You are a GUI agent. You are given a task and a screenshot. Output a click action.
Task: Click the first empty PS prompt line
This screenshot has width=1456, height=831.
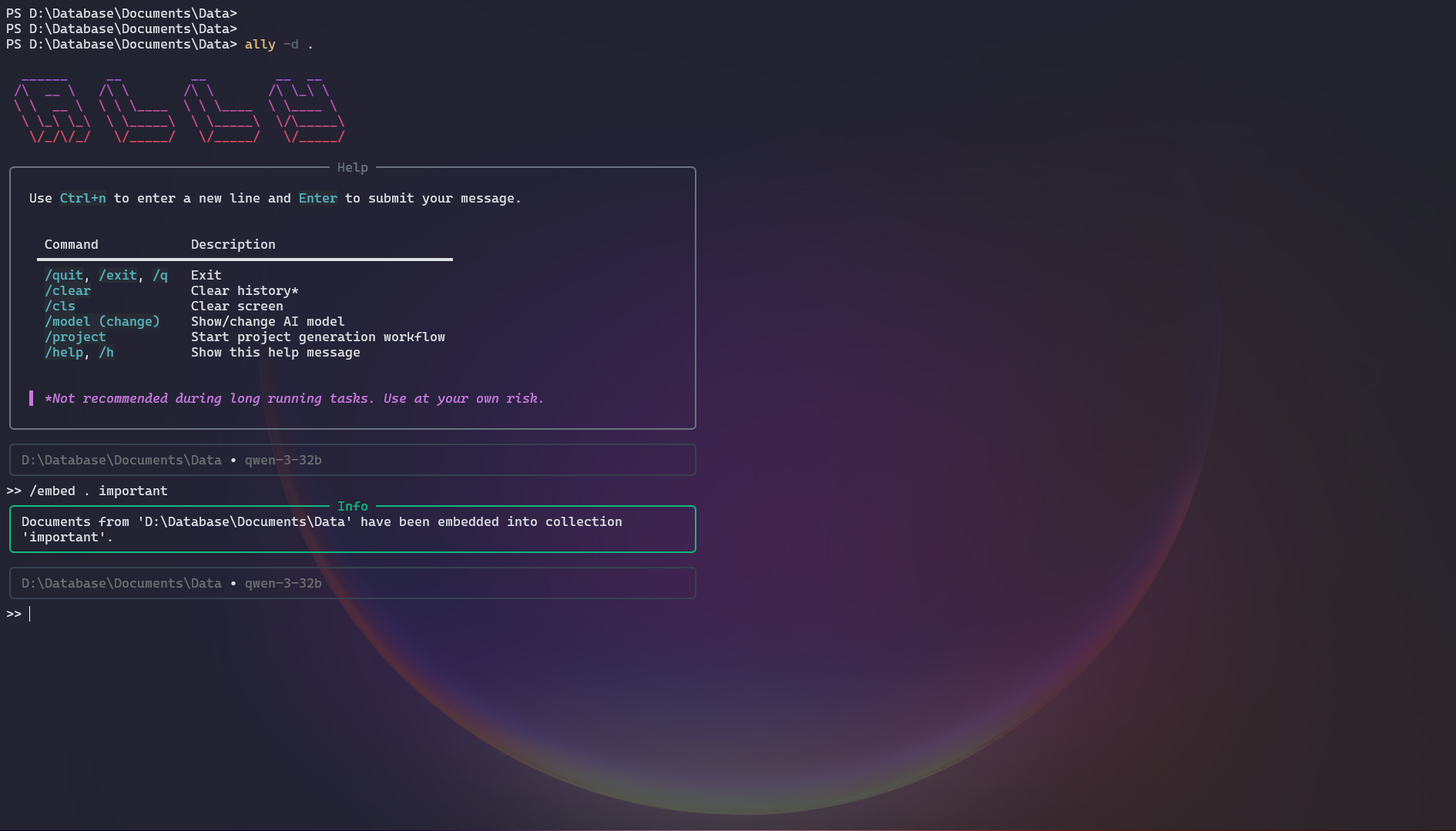(x=121, y=14)
